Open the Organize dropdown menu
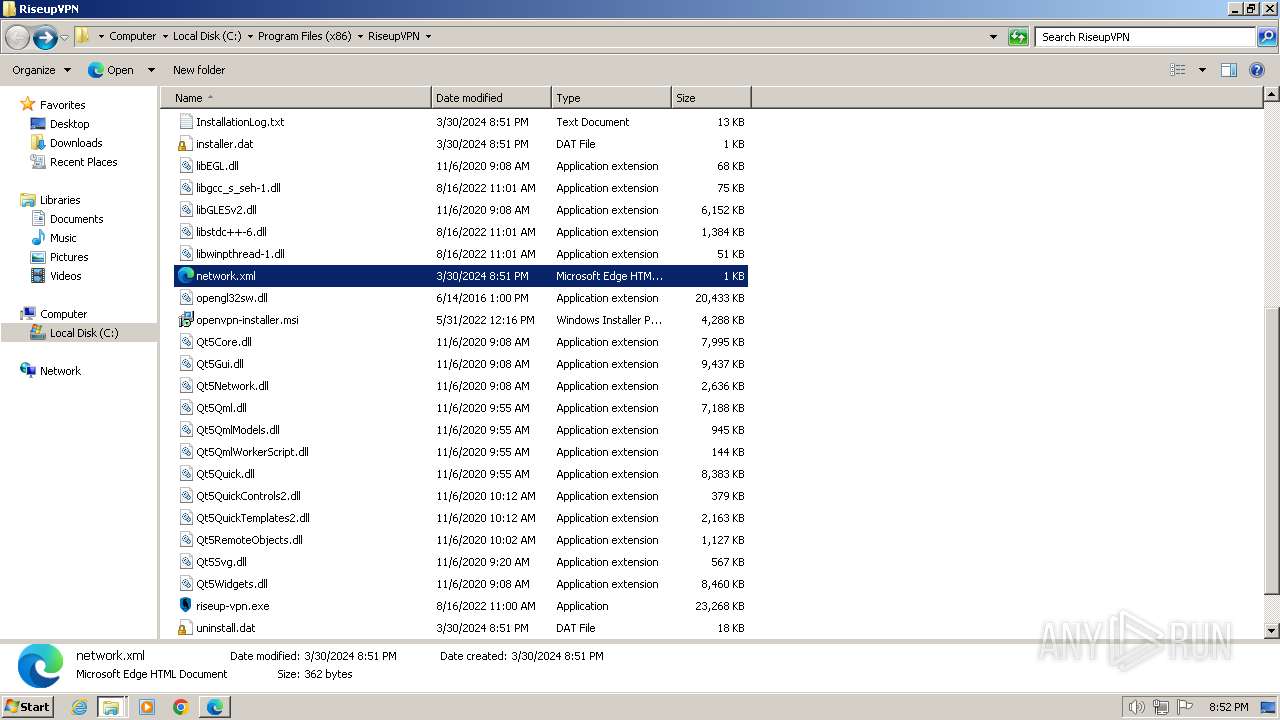The height and width of the screenshot is (720, 1280). (42, 70)
